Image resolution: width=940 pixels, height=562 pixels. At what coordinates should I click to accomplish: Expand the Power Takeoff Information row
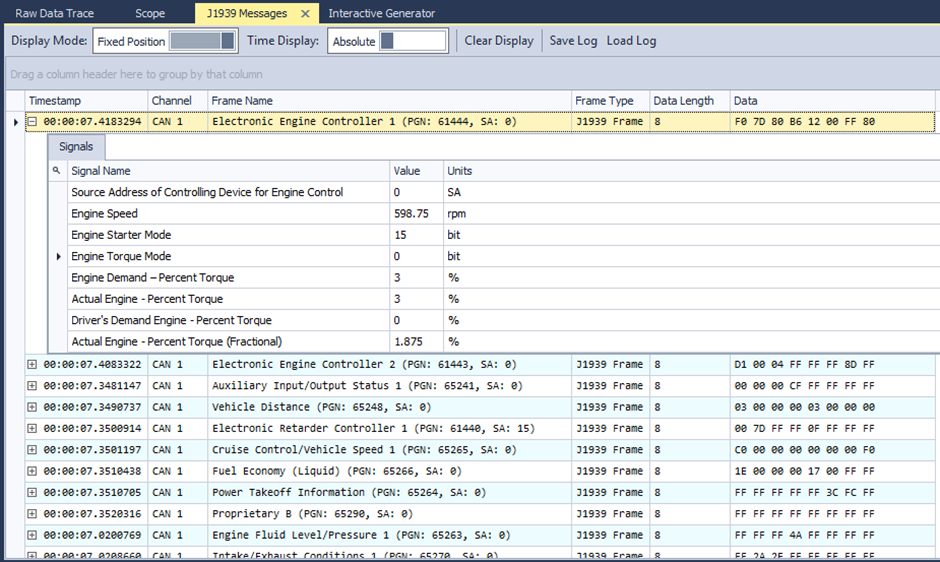[x=32, y=492]
